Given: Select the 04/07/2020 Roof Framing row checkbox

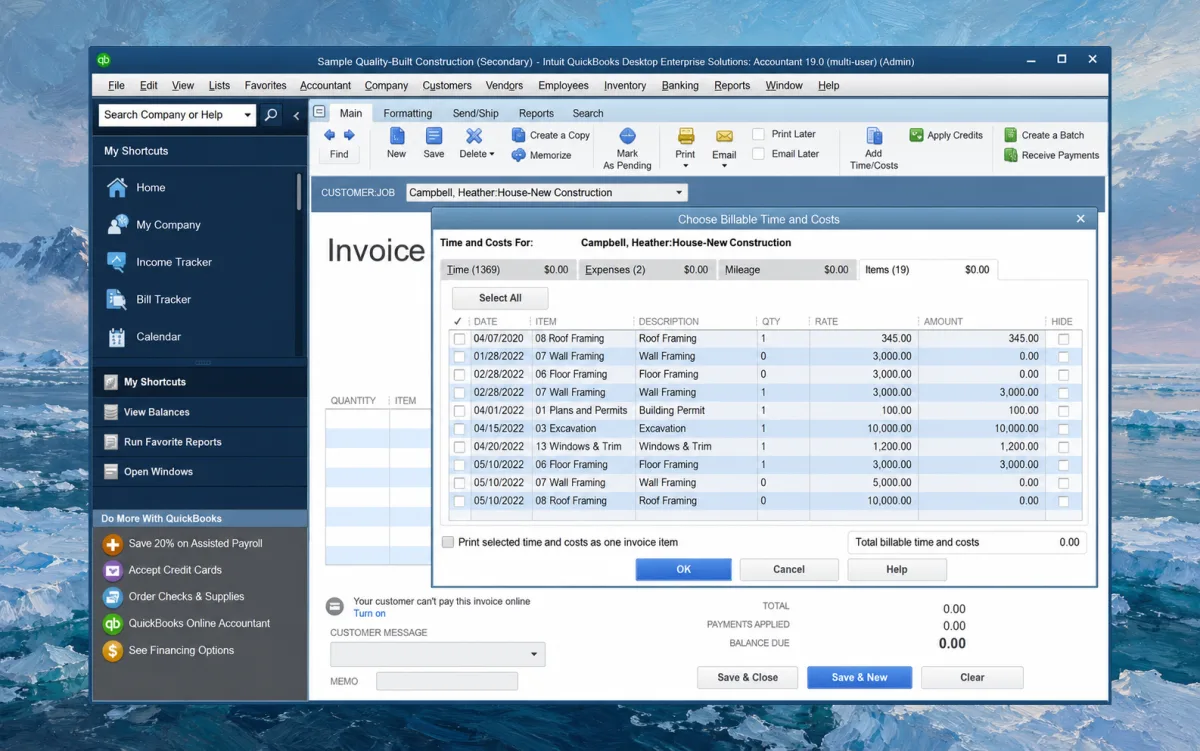Looking at the screenshot, I should (459, 339).
